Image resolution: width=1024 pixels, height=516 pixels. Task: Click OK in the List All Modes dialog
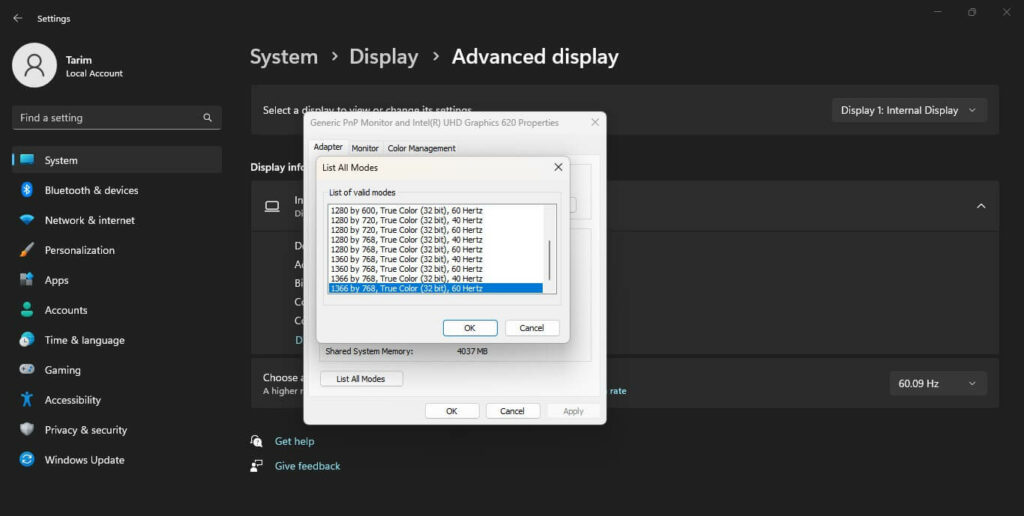(x=470, y=328)
